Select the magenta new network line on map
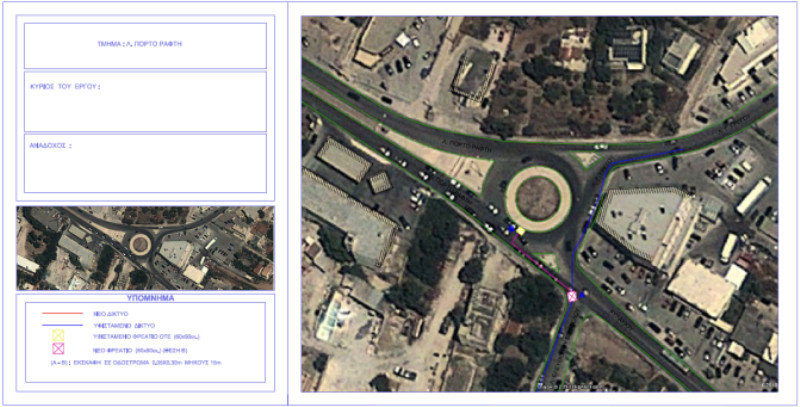 (x=545, y=266)
